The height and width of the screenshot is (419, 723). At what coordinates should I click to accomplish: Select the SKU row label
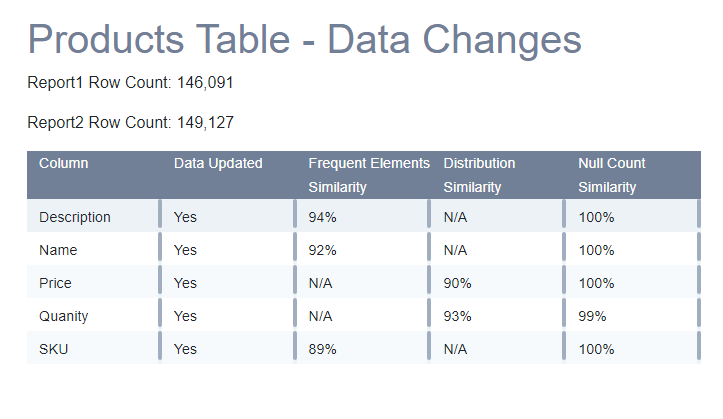[x=53, y=349]
